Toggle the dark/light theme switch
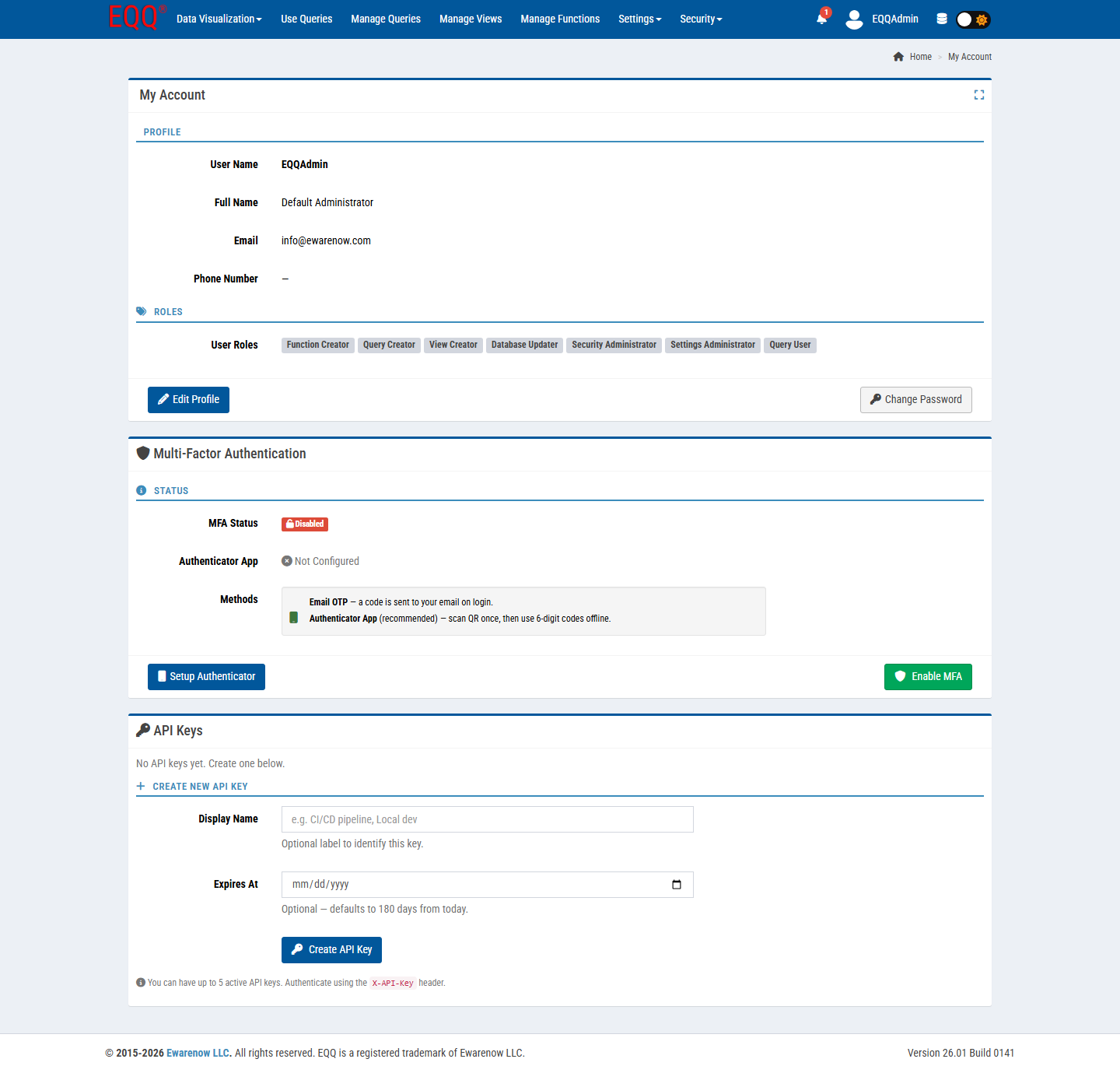 (x=972, y=19)
